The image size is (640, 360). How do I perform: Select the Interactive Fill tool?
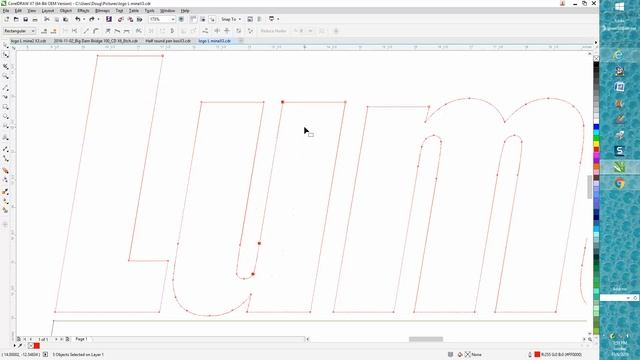[6, 201]
